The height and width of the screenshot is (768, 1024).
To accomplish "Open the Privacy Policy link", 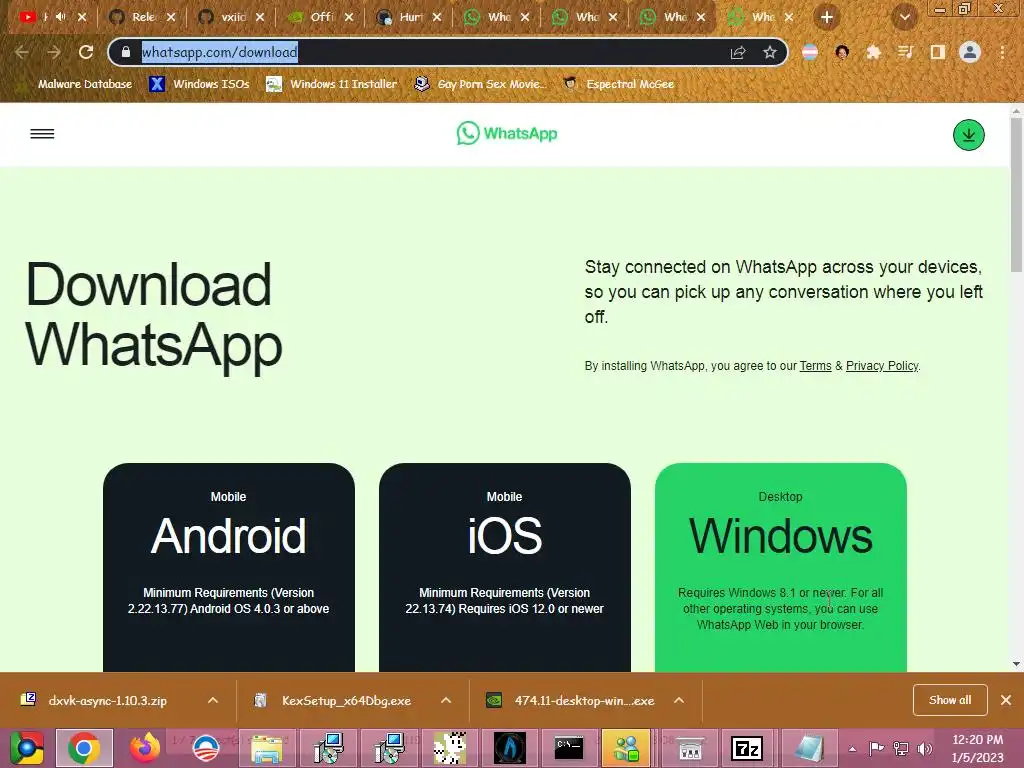I will point(882,366).
